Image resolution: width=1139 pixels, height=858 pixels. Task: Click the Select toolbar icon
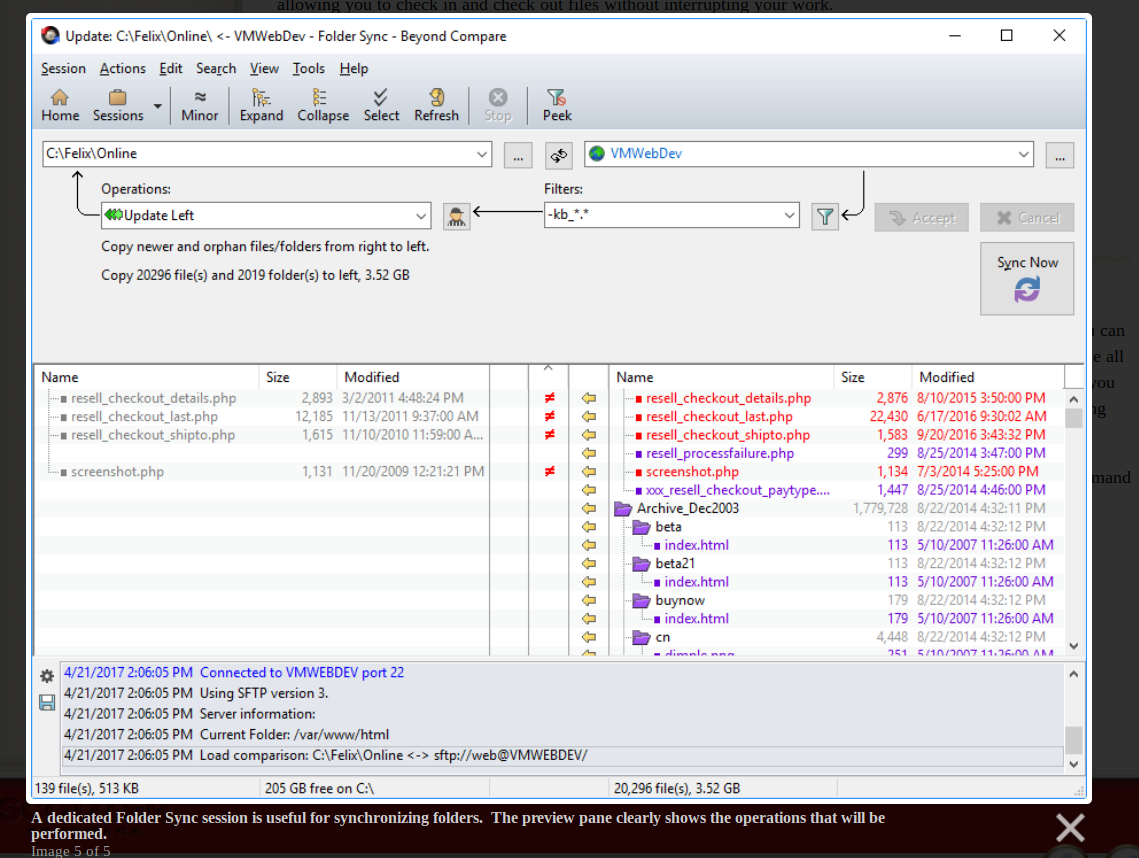[x=381, y=105]
